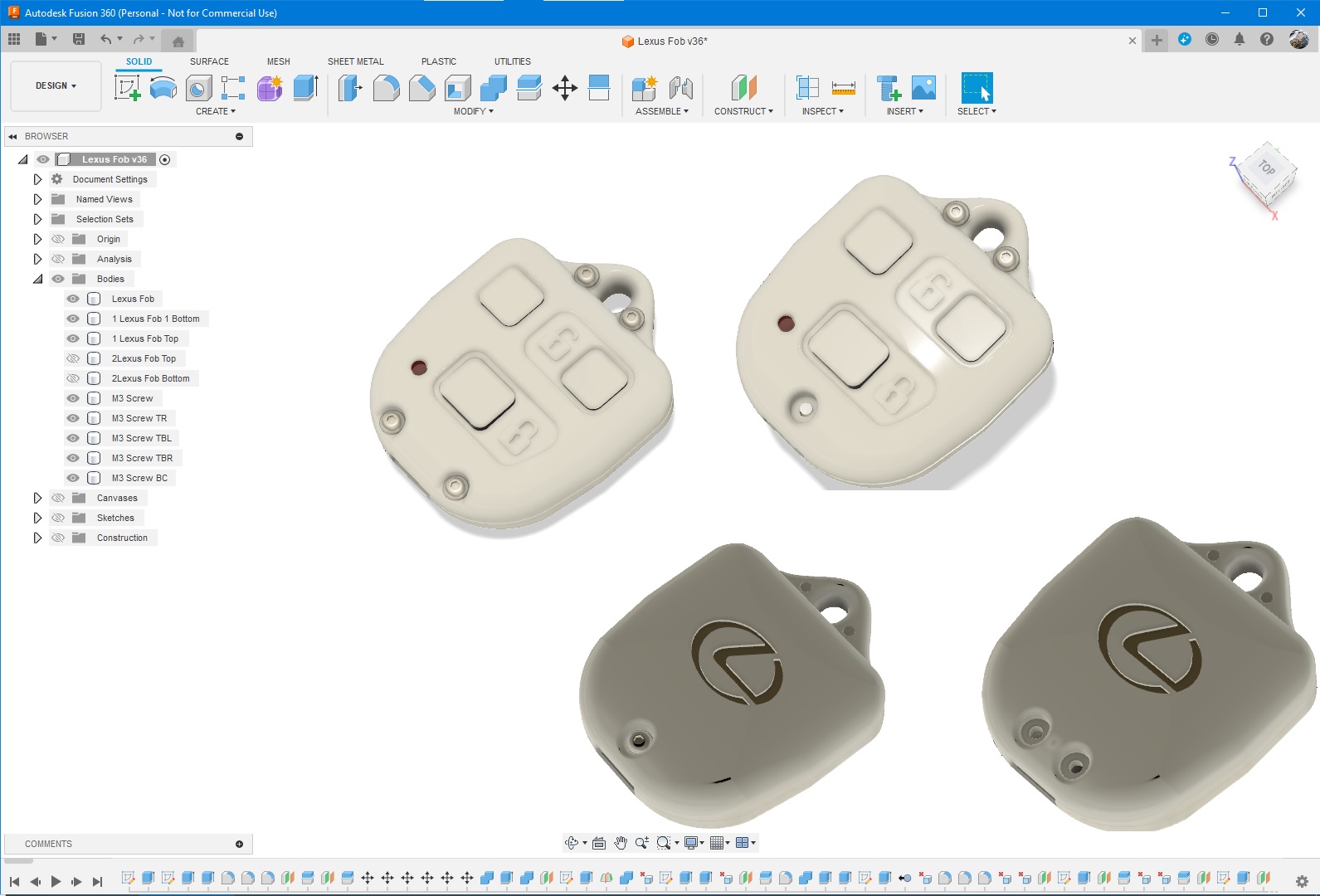The image size is (1320, 896).
Task: Show the 2Lexus Fob Bottom body
Action: click(x=73, y=378)
